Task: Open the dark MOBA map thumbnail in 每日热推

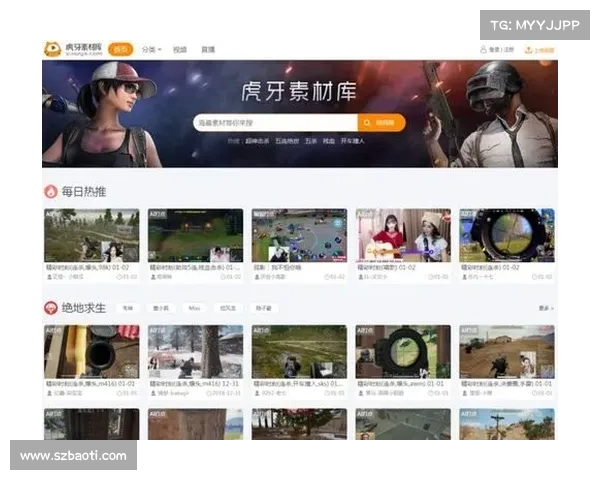Action: (196, 235)
